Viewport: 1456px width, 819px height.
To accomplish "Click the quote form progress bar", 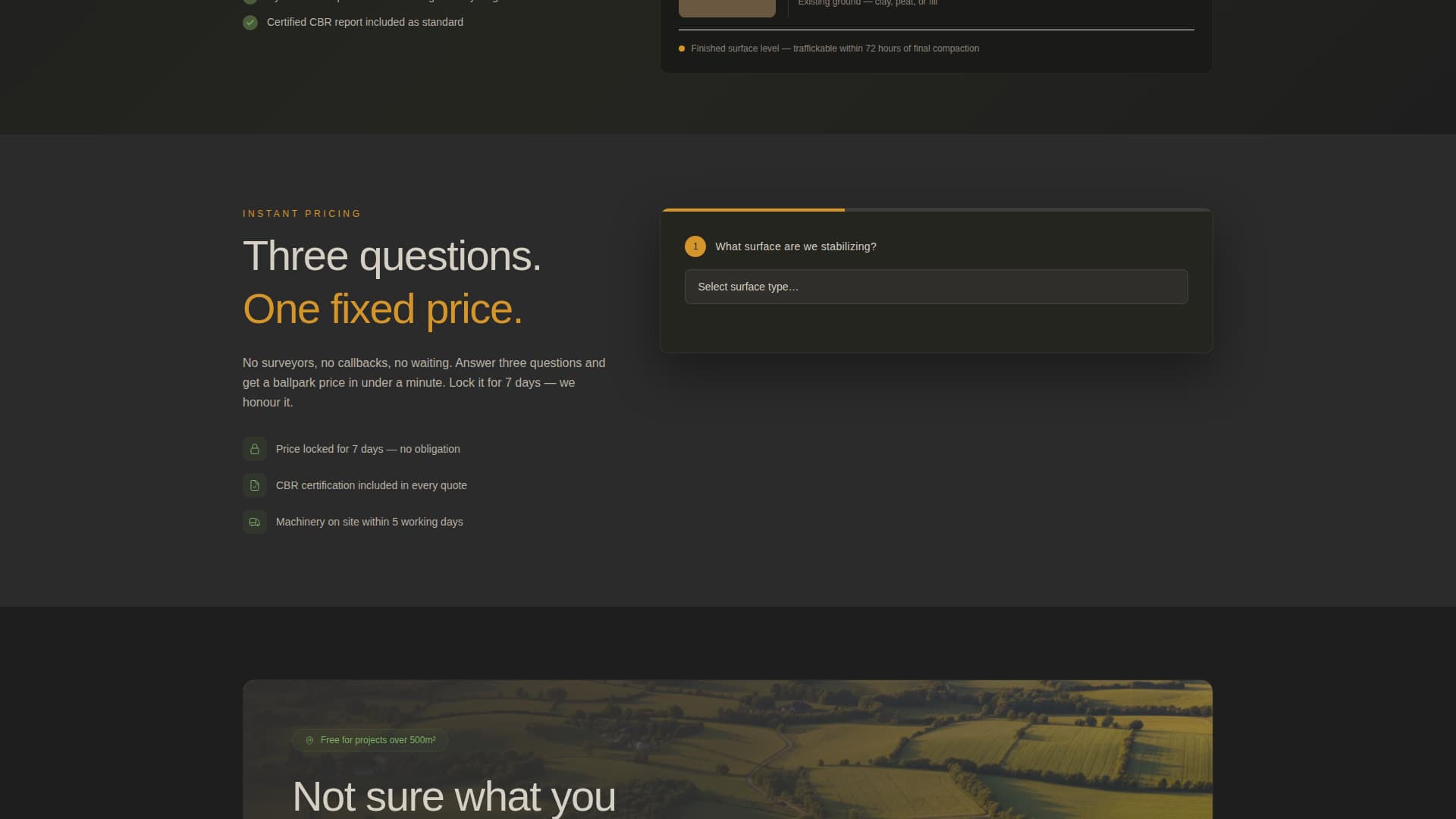I will click(936, 209).
